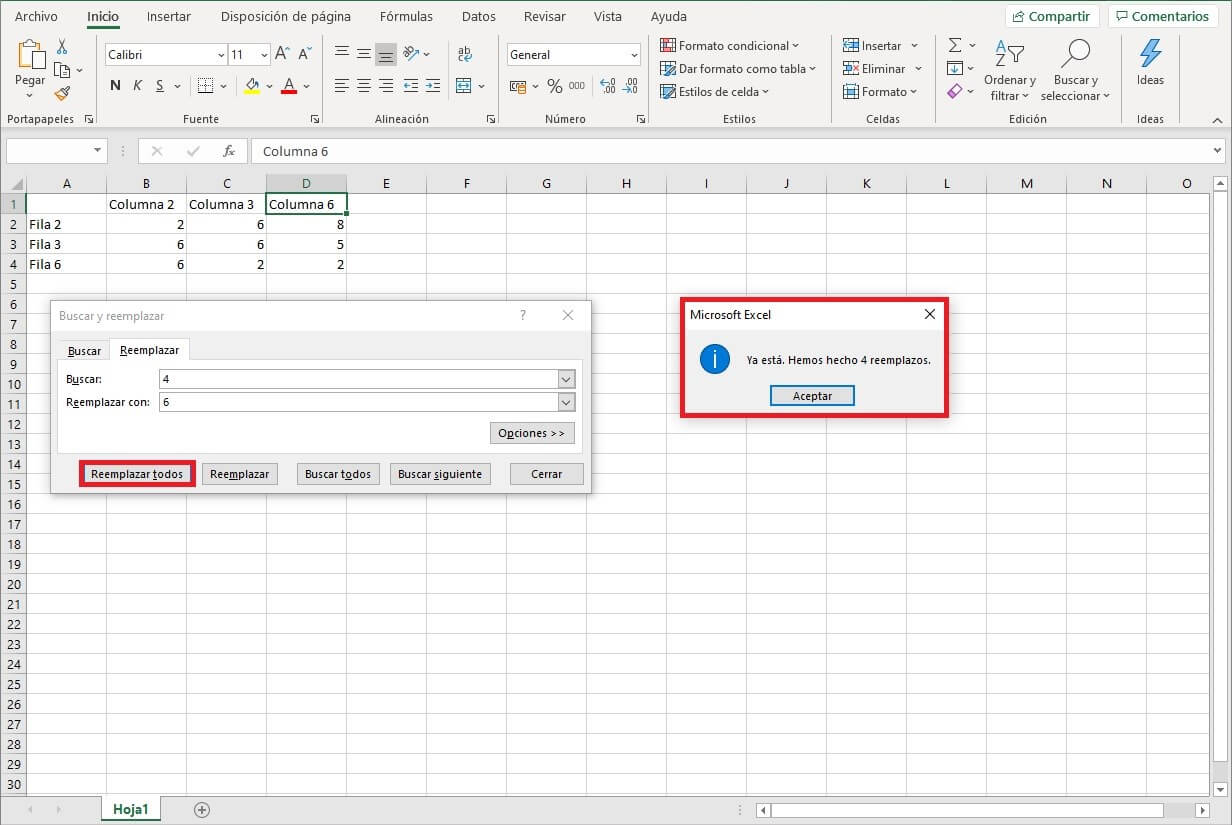Click the percent style icon
The image size is (1232, 825).
tap(554, 86)
